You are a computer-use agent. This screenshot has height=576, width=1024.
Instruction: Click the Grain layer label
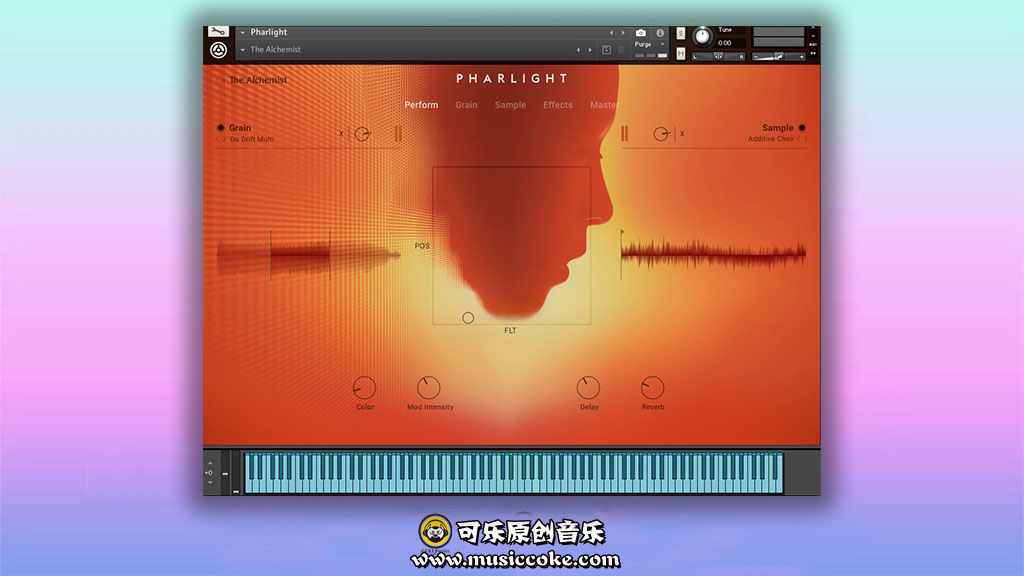(240, 128)
